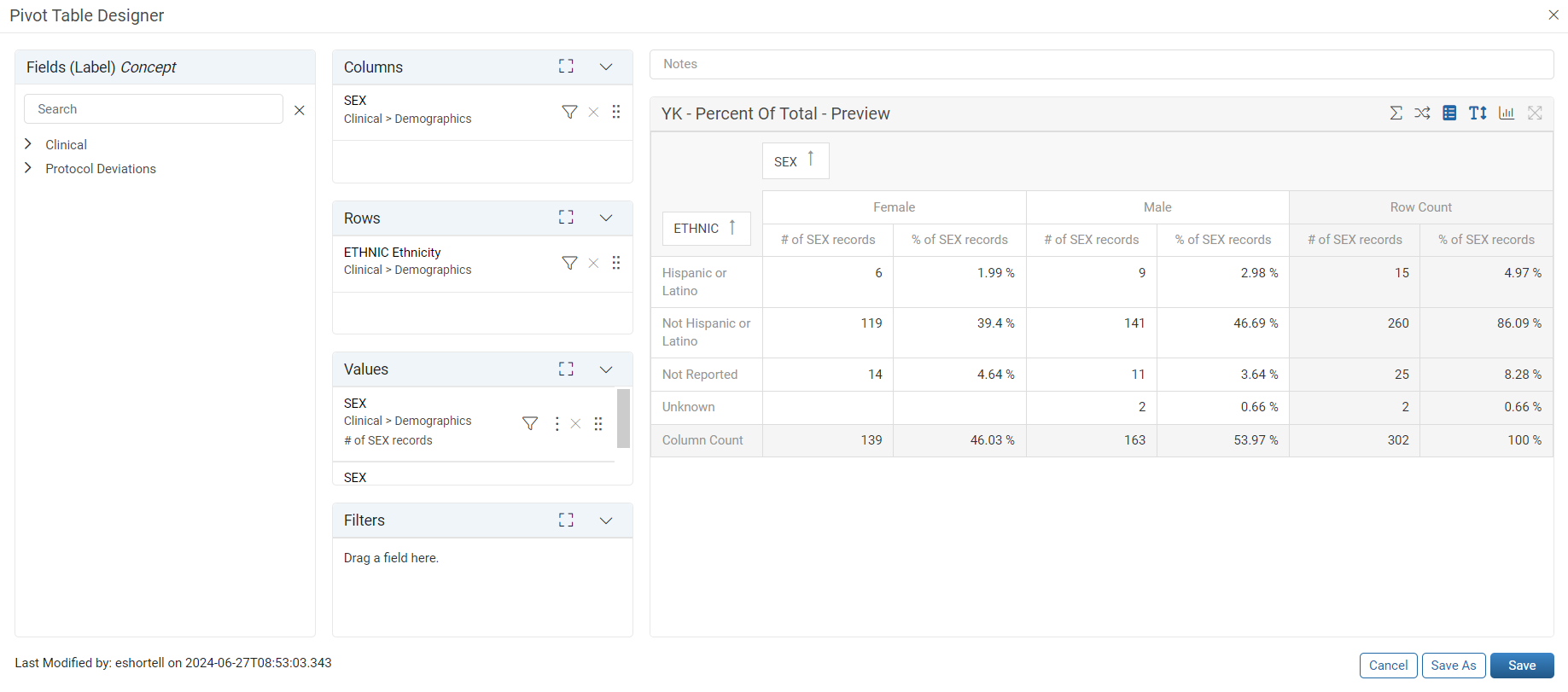Click the shuffle swap axes icon
The width and height of the screenshot is (1568, 692).
point(1422,113)
